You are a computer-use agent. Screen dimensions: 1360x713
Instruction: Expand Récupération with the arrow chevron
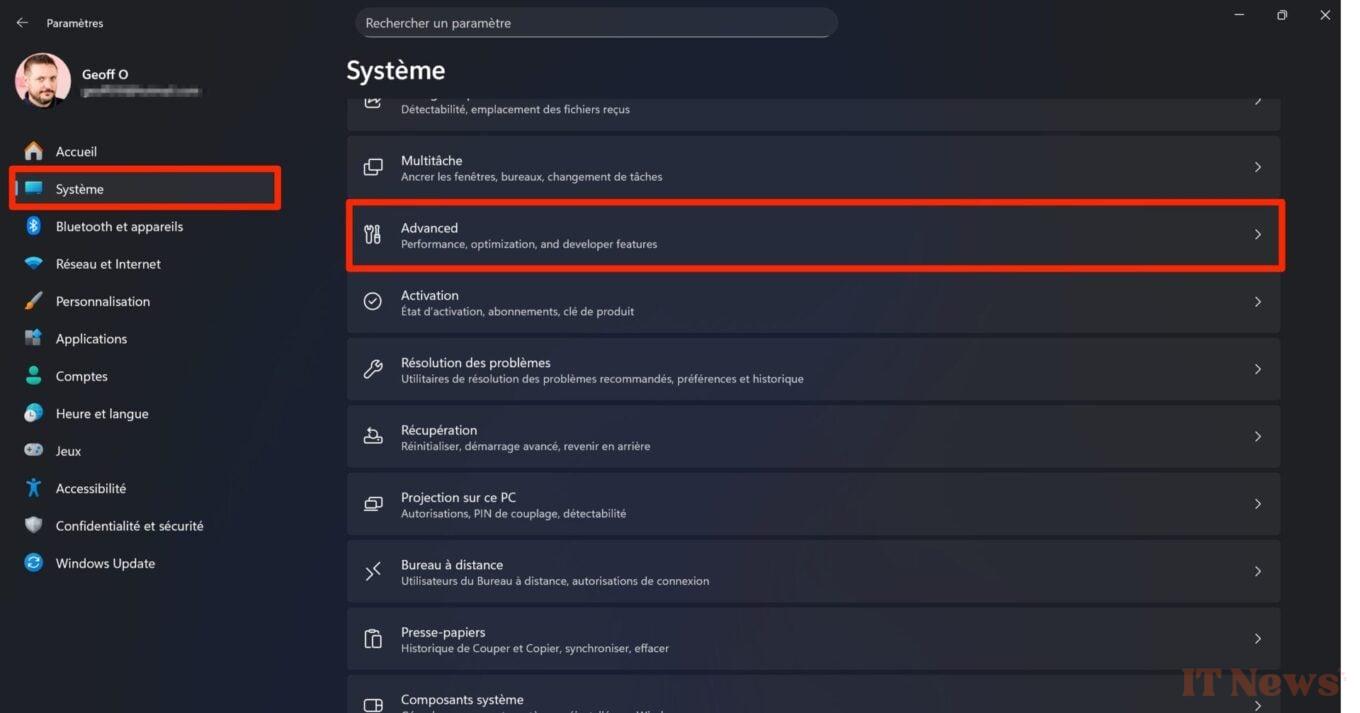[x=1258, y=437]
